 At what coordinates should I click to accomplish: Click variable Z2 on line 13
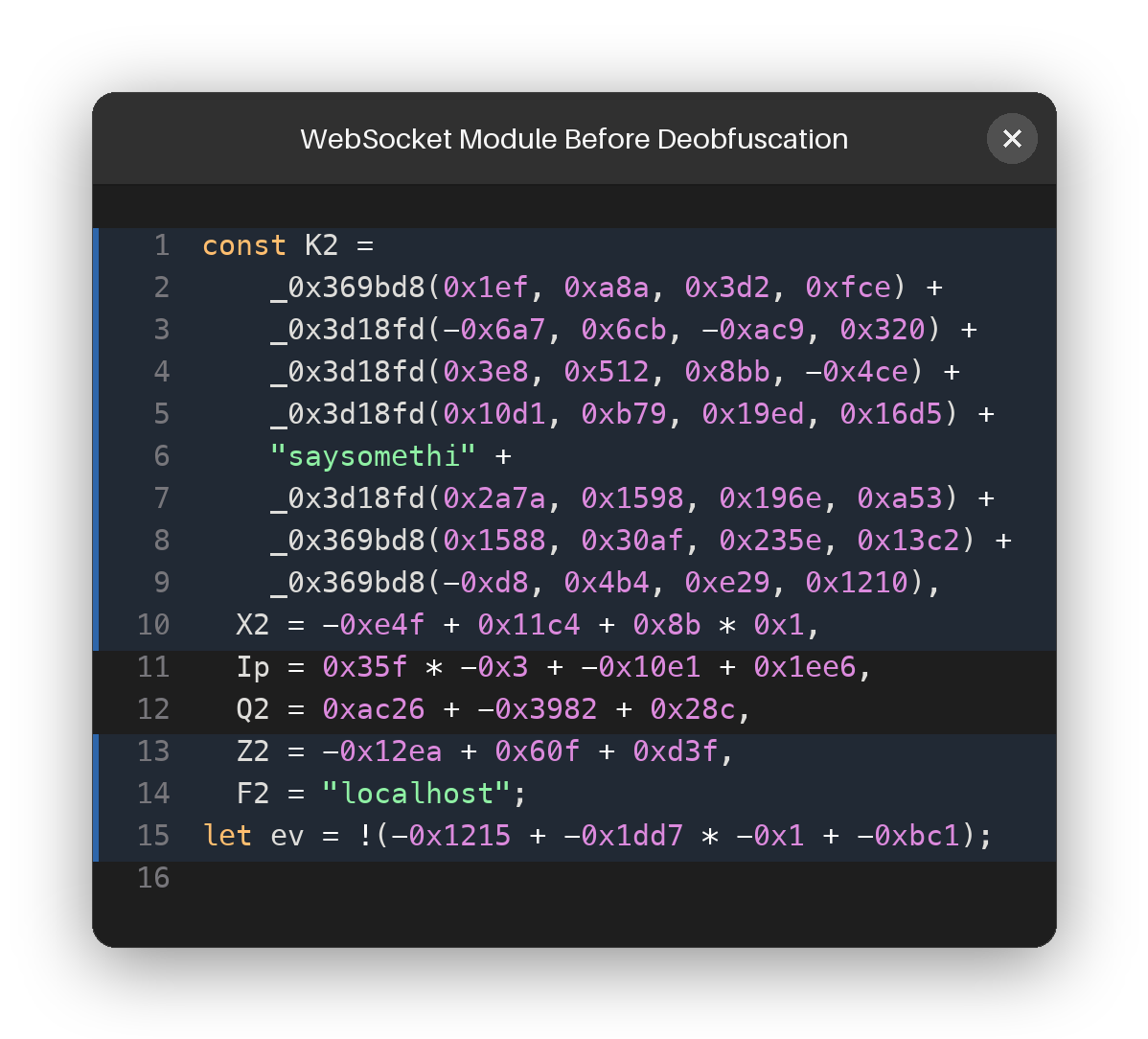253,751
